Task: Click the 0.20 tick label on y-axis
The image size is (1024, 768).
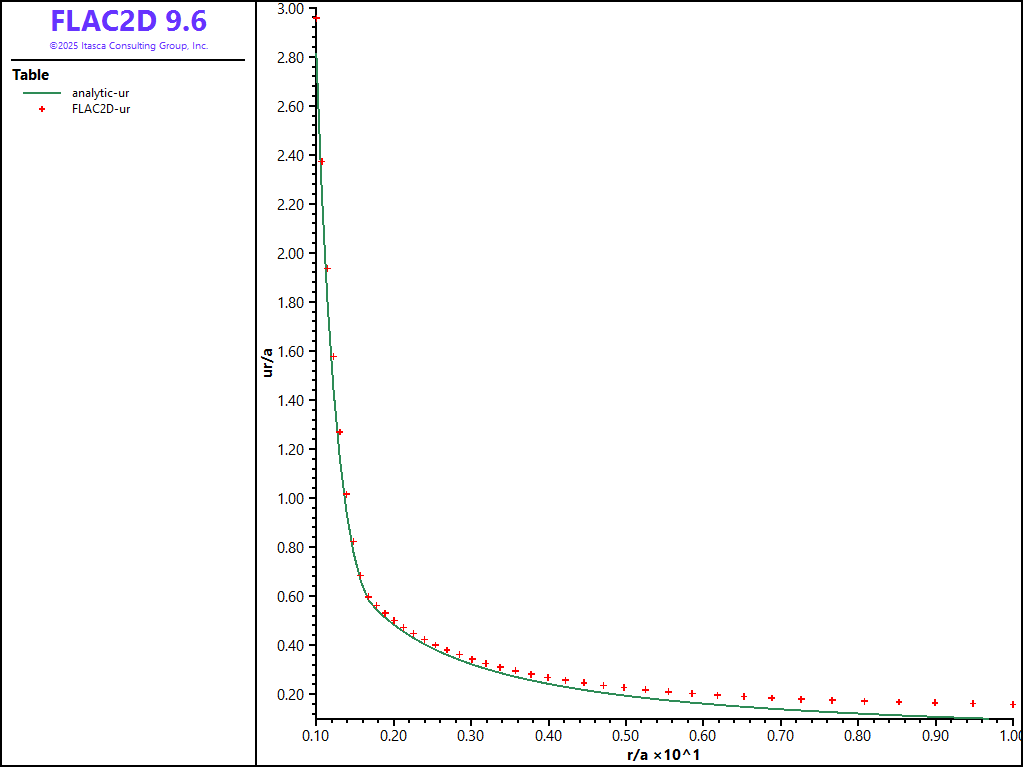Action: coord(290,694)
